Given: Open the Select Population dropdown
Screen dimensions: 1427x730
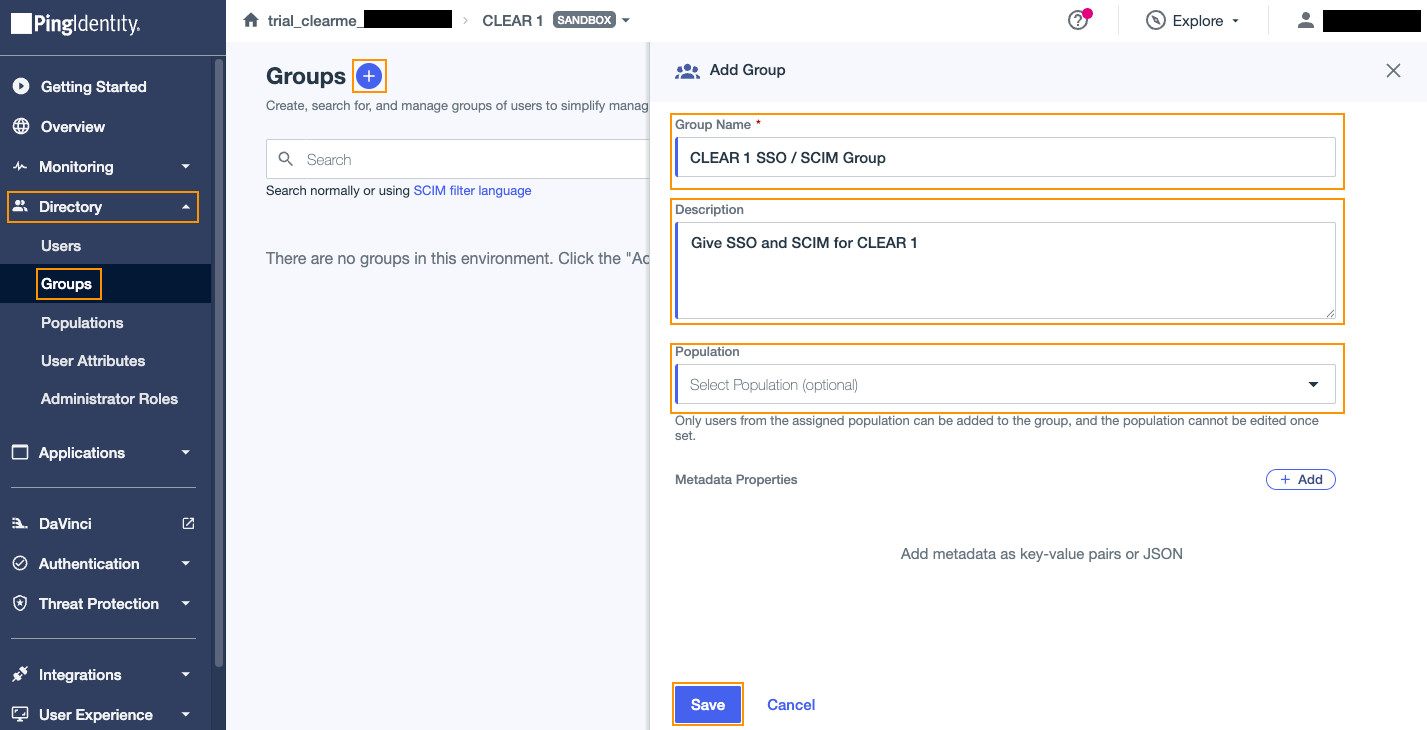Looking at the screenshot, I should [x=1006, y=385].
